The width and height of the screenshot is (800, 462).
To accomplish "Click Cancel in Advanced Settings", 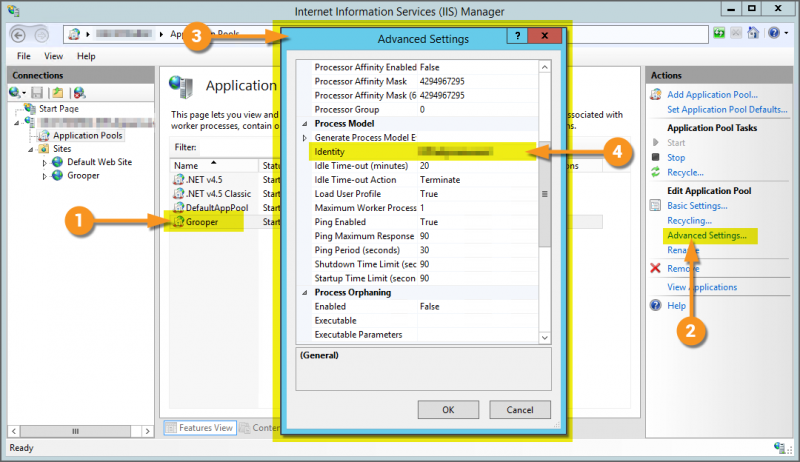I will (x=520, y=409).
